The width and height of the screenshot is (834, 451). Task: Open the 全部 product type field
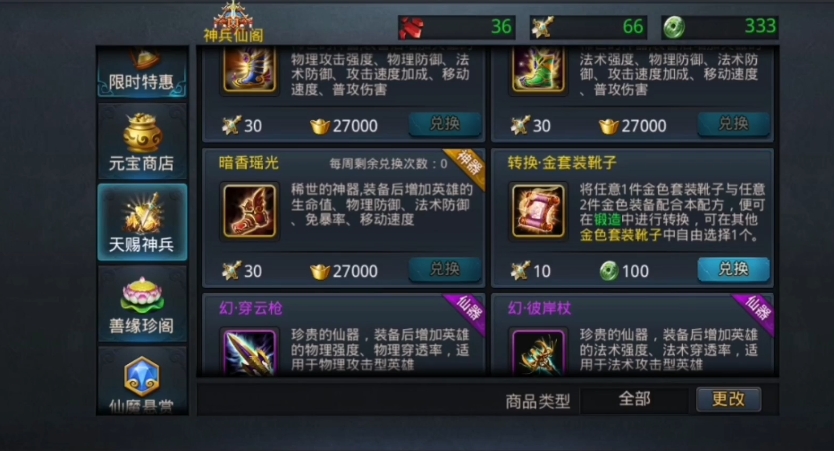635,399
